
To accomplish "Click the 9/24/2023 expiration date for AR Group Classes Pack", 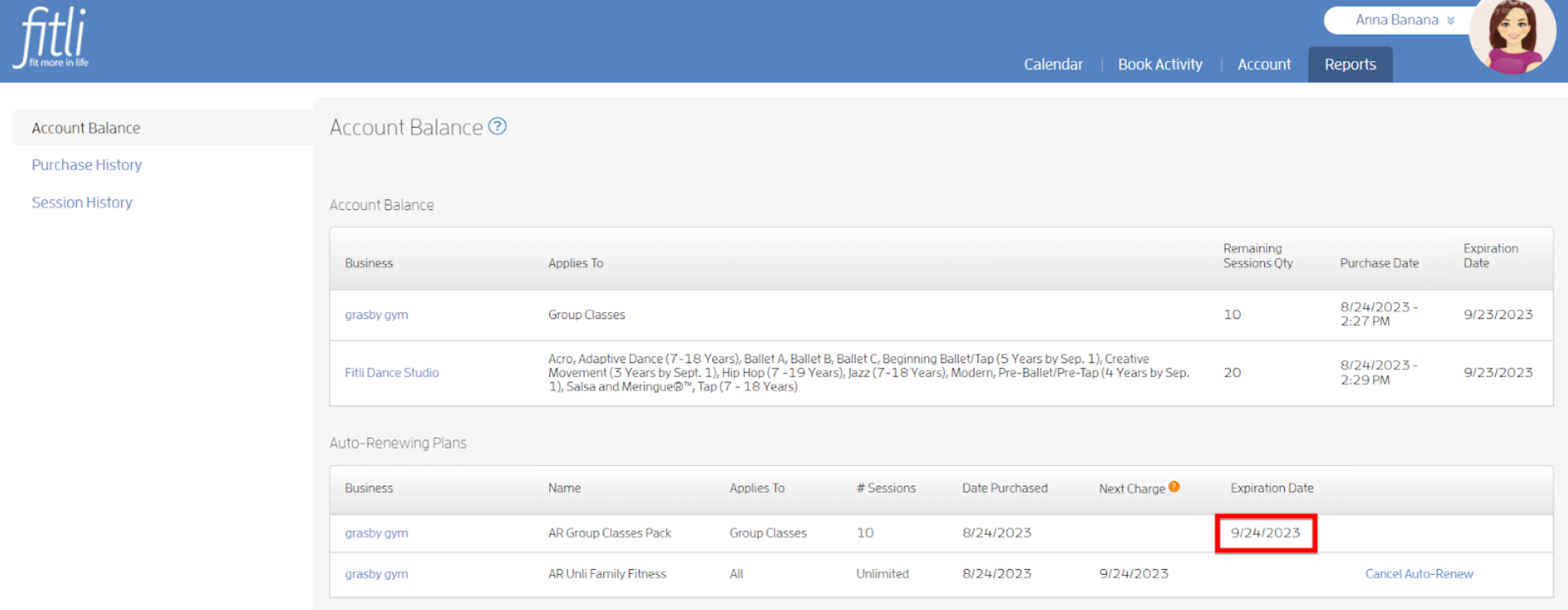I will pyautogui.click(x=1265, y=533).
